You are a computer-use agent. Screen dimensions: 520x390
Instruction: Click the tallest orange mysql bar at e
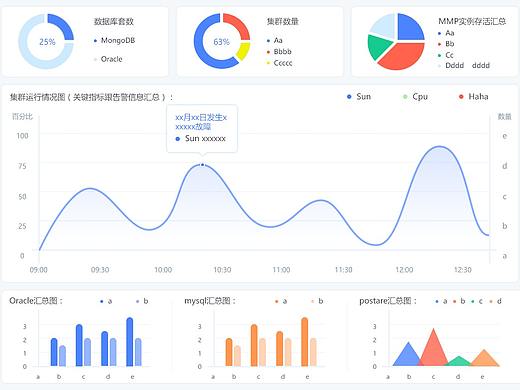[305, 342]
